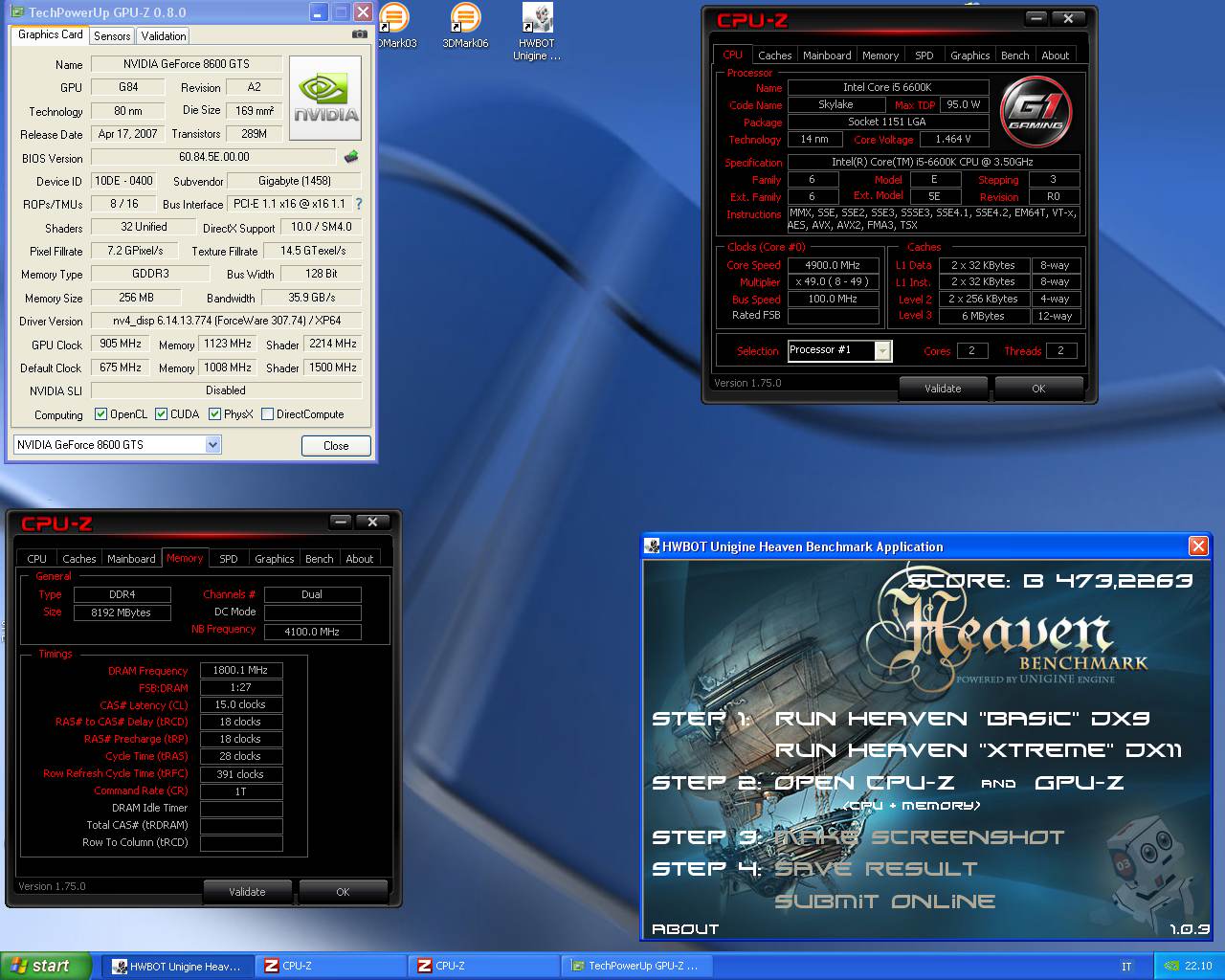Open CPU tab in bottom CPU-Z window
This screenshot has height=980, width=1225.
pos(36,559)
